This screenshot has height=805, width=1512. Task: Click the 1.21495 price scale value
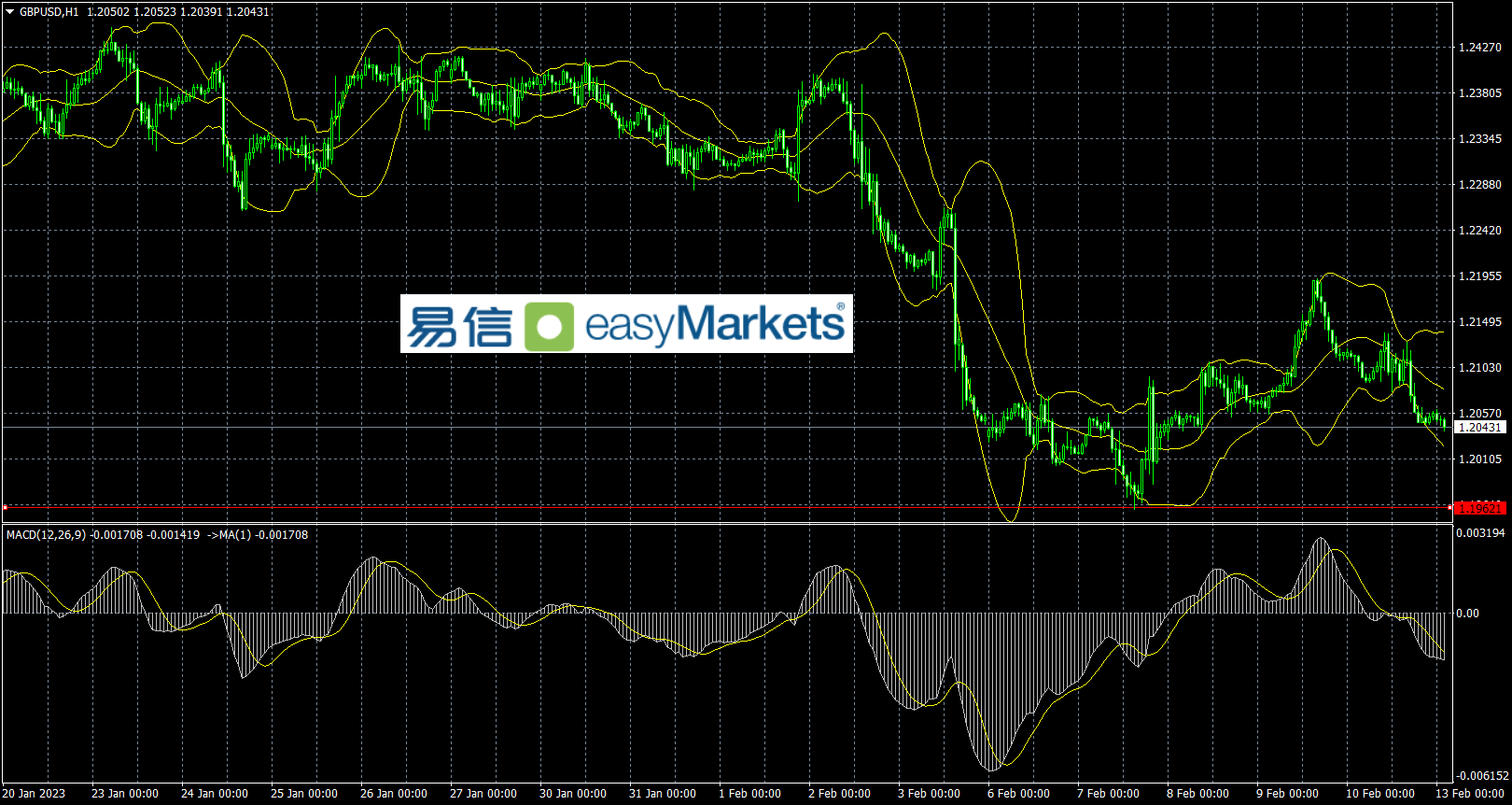coord(1479,321)
